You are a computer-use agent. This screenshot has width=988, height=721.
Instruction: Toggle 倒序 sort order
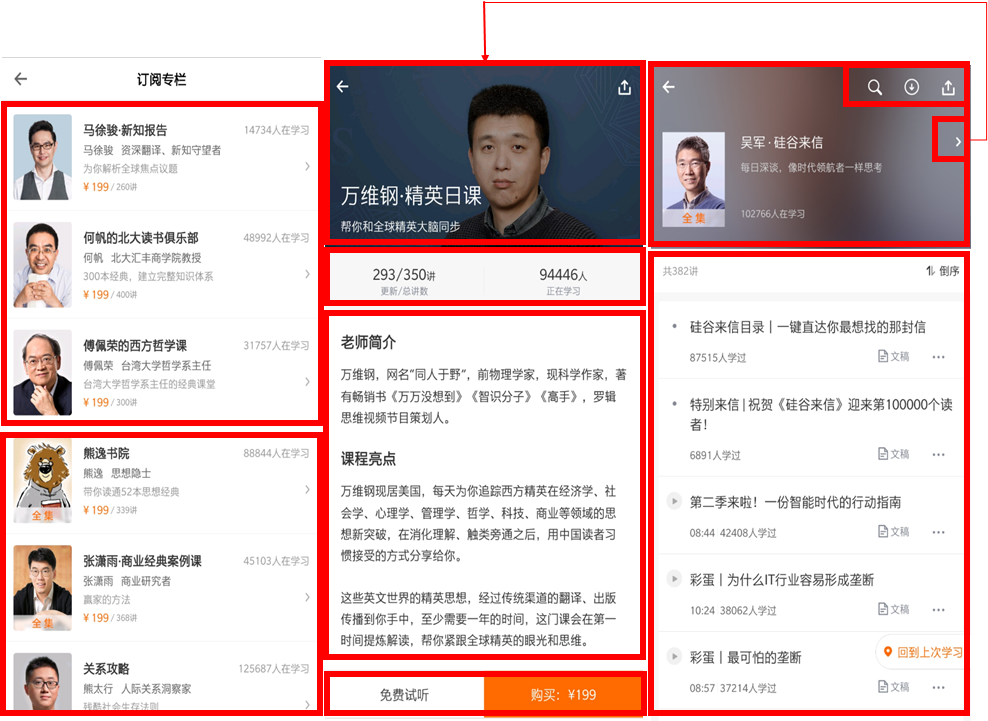(943, 271)
